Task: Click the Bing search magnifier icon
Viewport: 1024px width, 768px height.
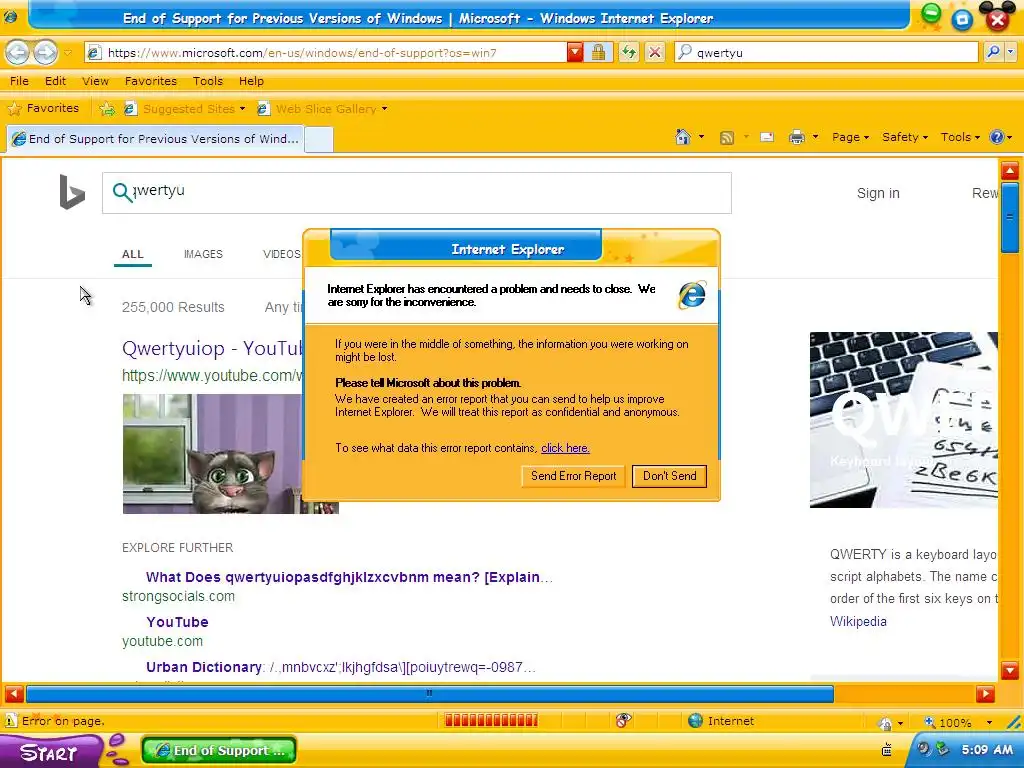Action: [x=121, y=192]
